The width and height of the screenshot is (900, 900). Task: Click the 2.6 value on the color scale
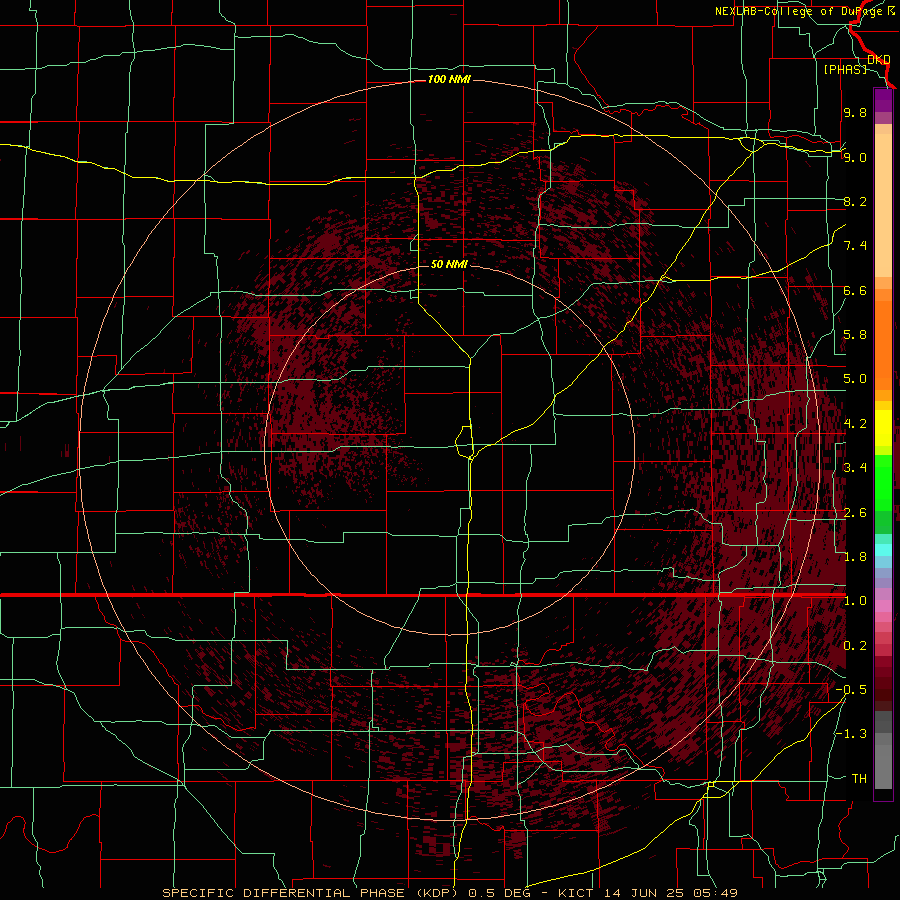coord(855,513)
